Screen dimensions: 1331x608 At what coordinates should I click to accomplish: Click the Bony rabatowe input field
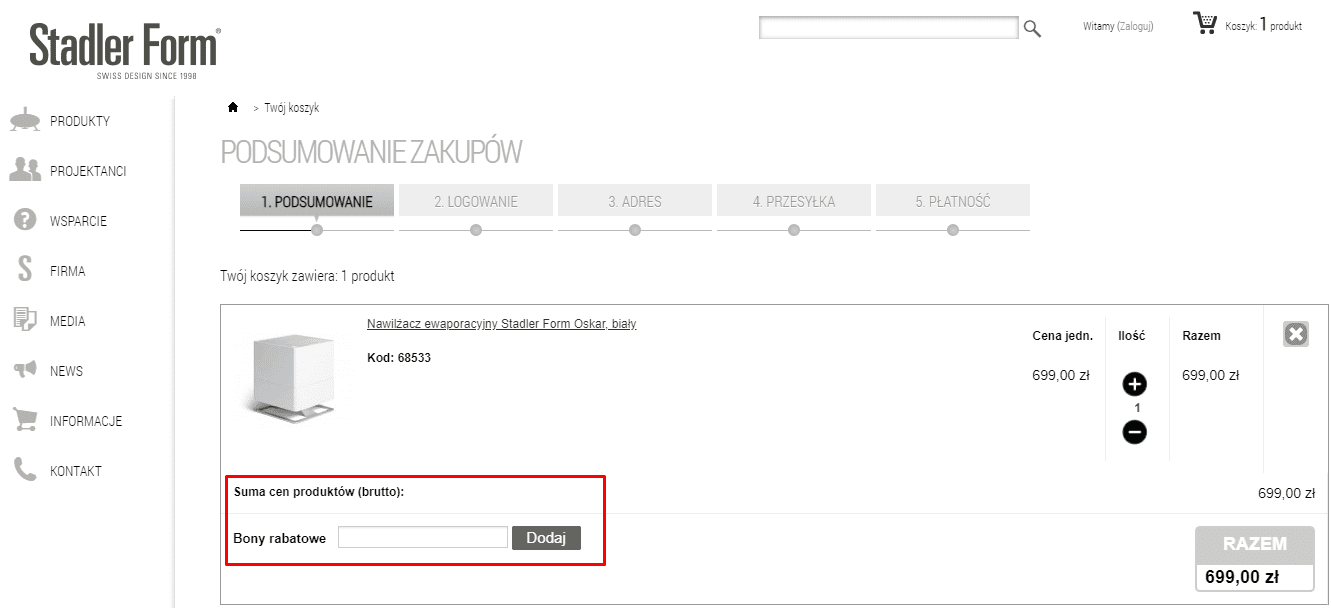[x=422, y=538]
